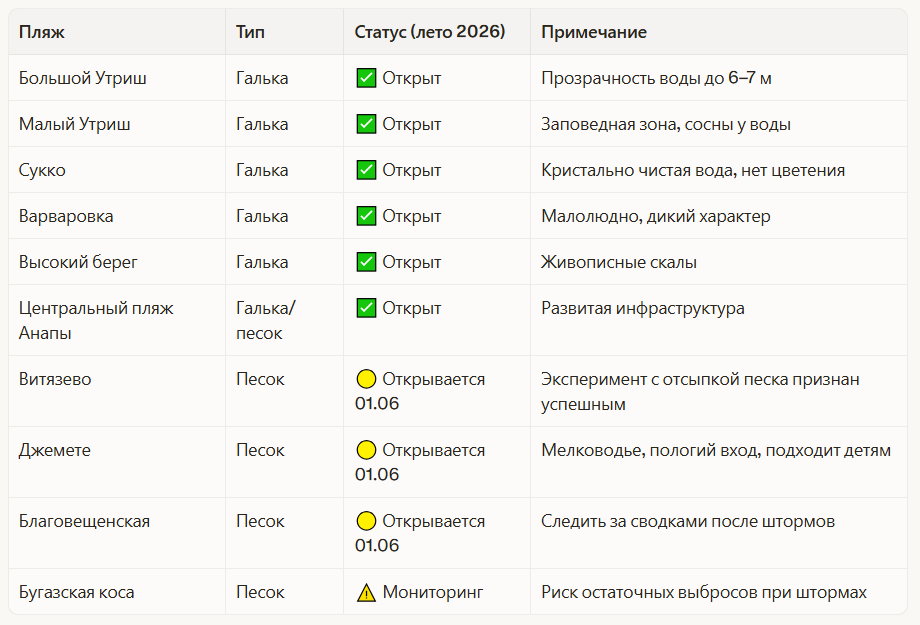Click green checkmark icon in Большой Утриш row
The image size is (920, 625).
point(366,78)
